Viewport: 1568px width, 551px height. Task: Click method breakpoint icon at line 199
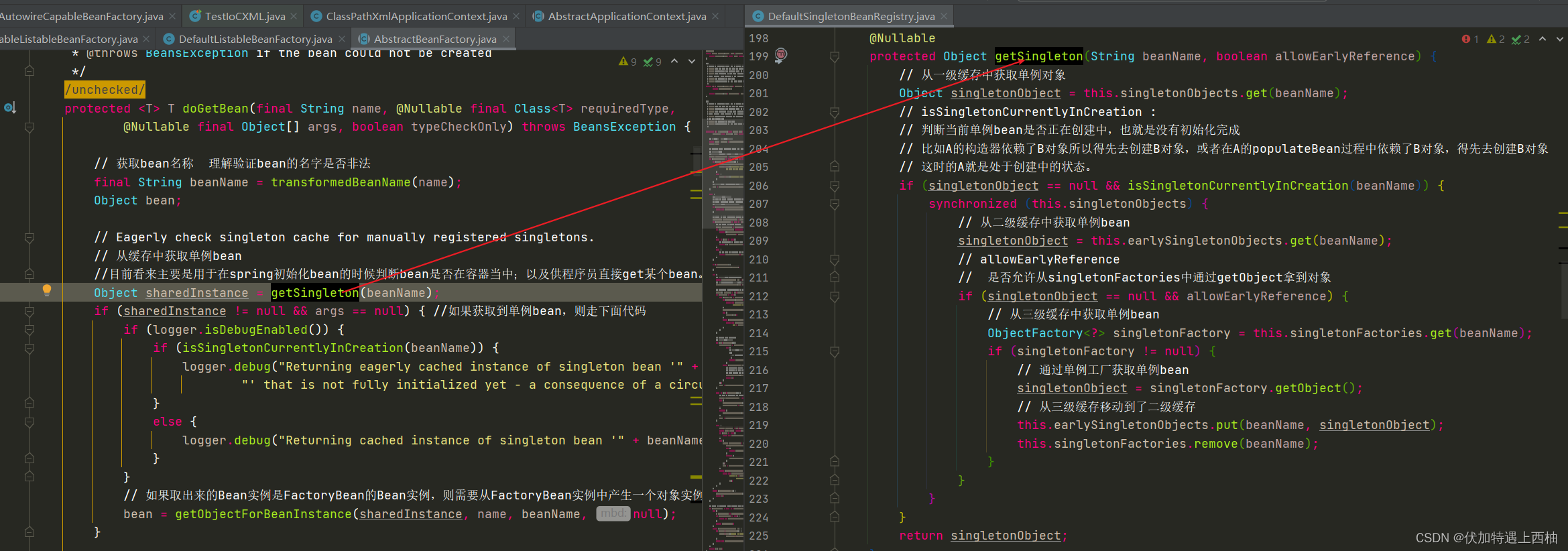tap(782, 55)
